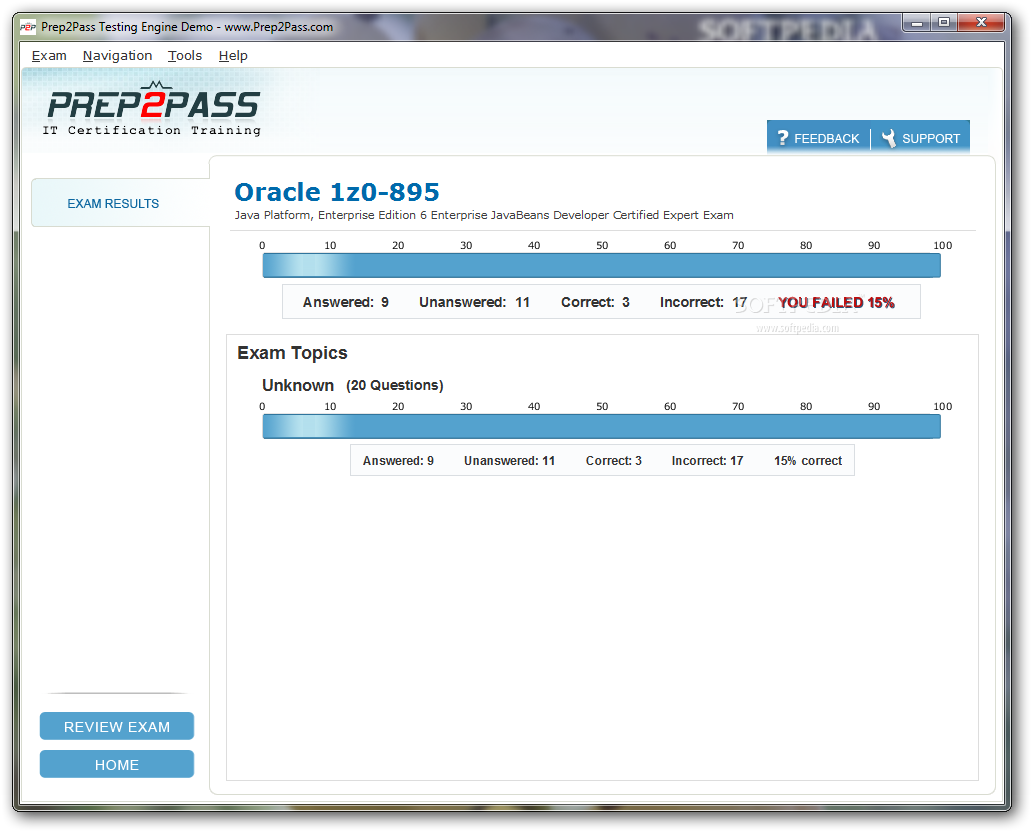The image size is (1032, 832).
Task: Click the overall exam score progress bar
Action: coord(602,265)
